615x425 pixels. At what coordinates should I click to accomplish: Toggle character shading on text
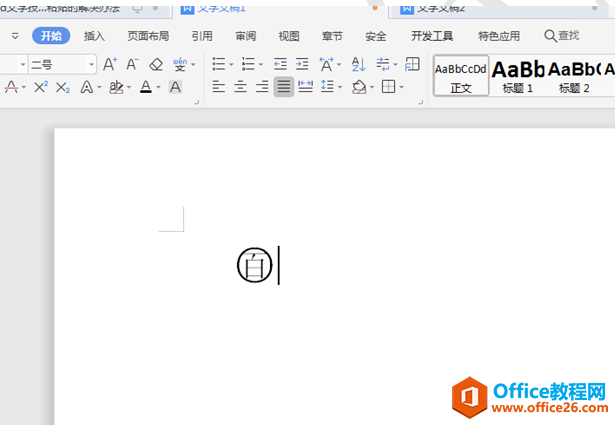click(x=175, y=87)
